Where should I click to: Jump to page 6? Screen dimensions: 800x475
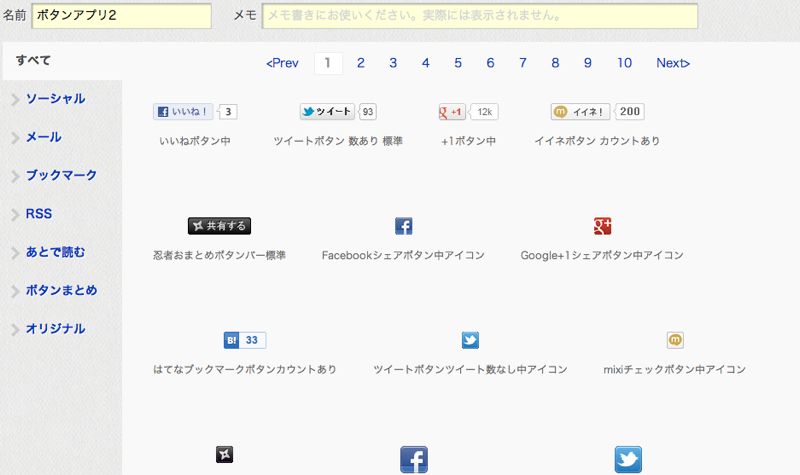(490, 63)
